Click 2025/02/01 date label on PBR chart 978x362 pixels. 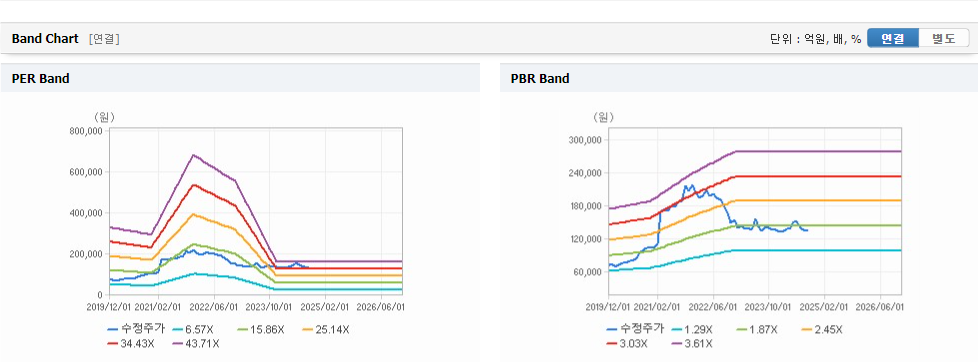825,307
